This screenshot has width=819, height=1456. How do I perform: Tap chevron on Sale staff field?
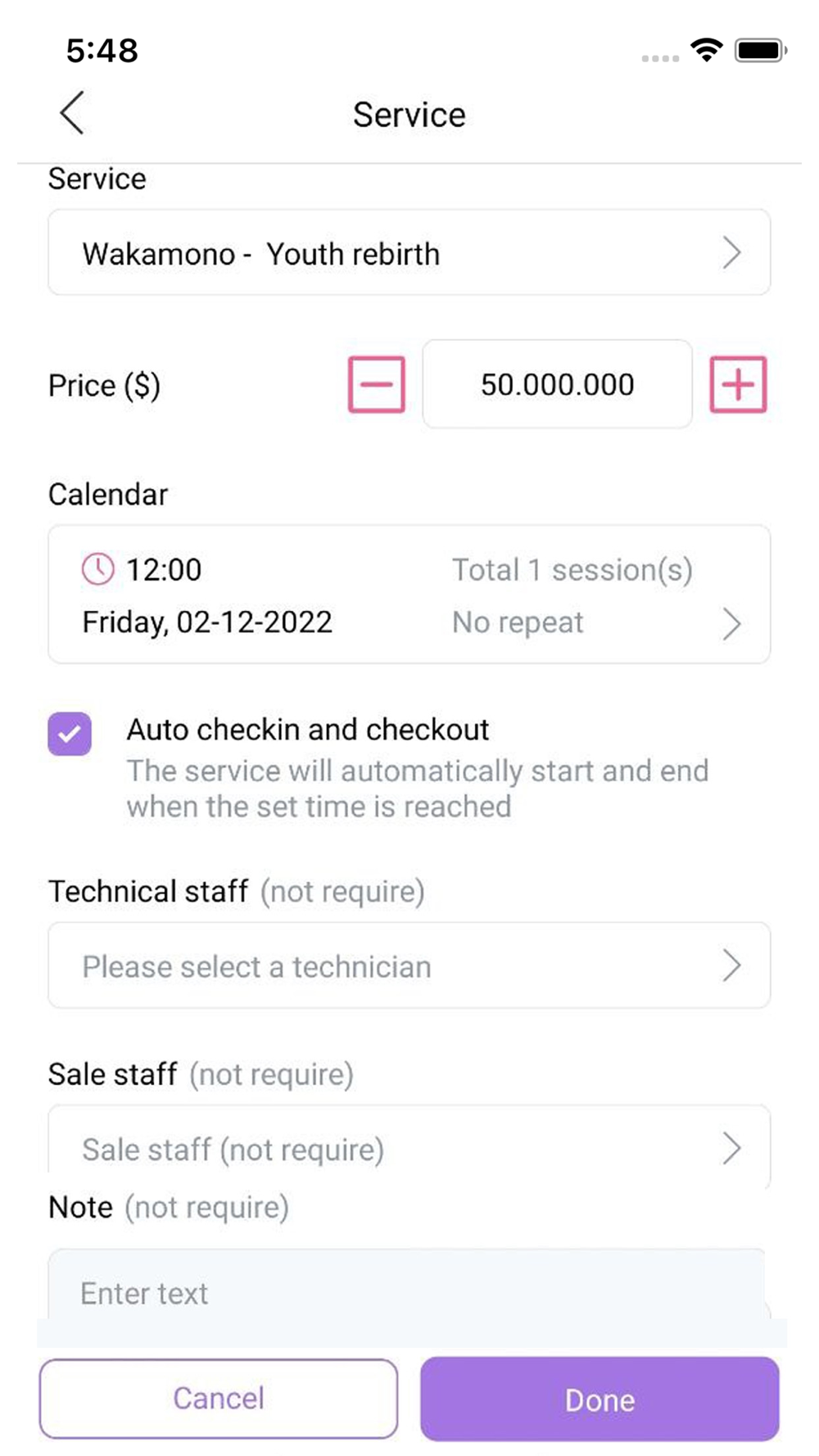(x=731, y=1149)
